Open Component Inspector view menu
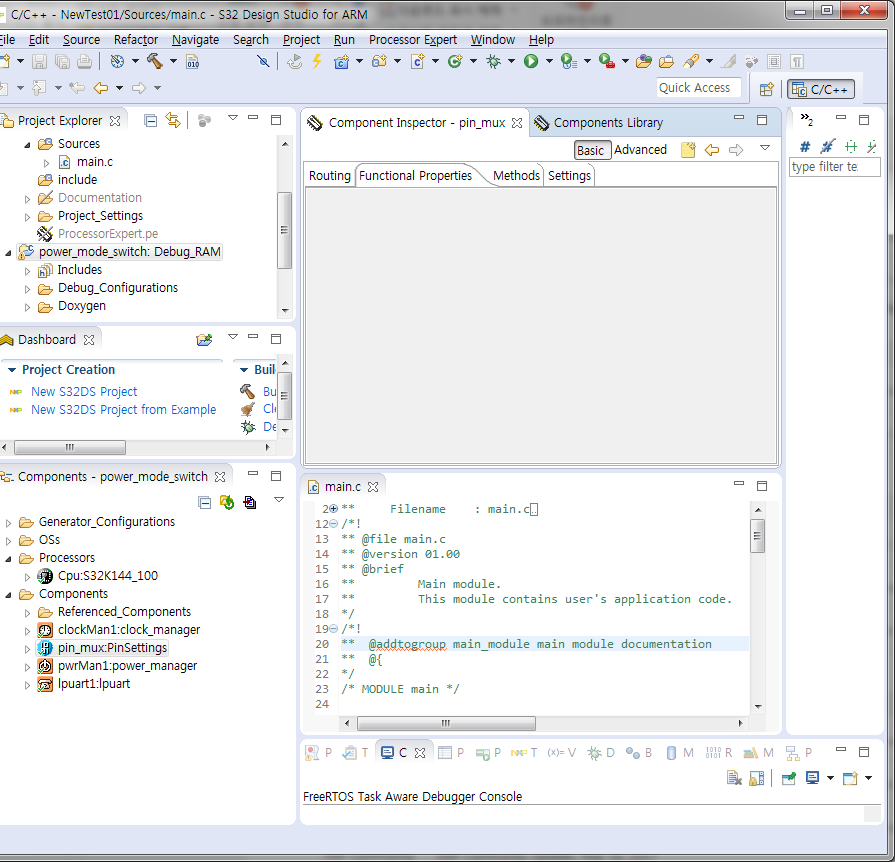The image size is (895, 862). point(765,148)
